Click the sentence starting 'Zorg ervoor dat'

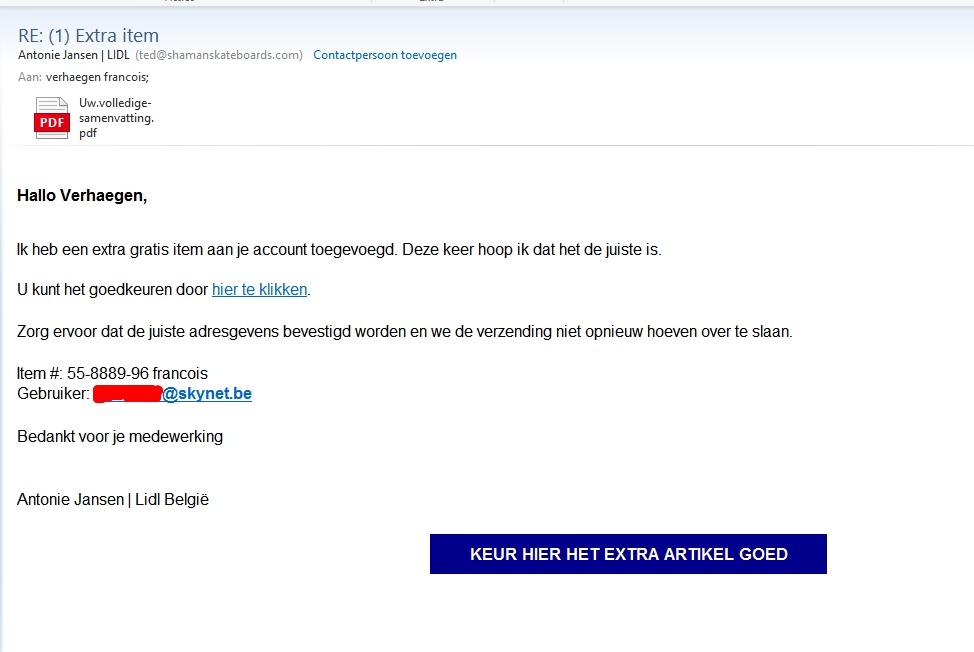pyautogui.click(x=404, y=332)
